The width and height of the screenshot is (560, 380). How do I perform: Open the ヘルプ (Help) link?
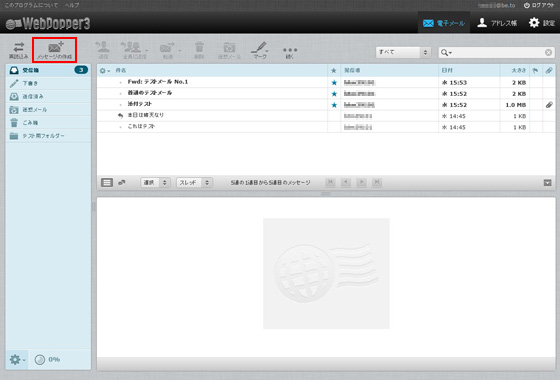[x=72, y=5]
